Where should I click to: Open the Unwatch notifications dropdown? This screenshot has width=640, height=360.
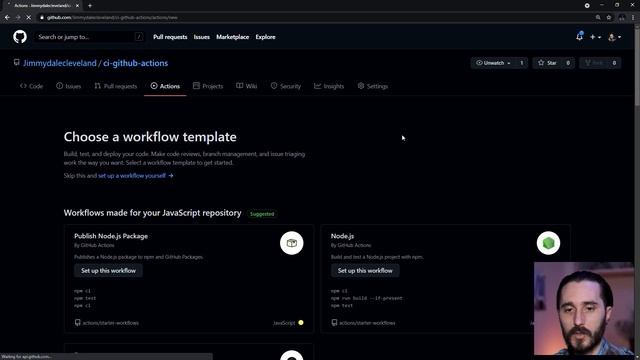[x=493, y=63]
